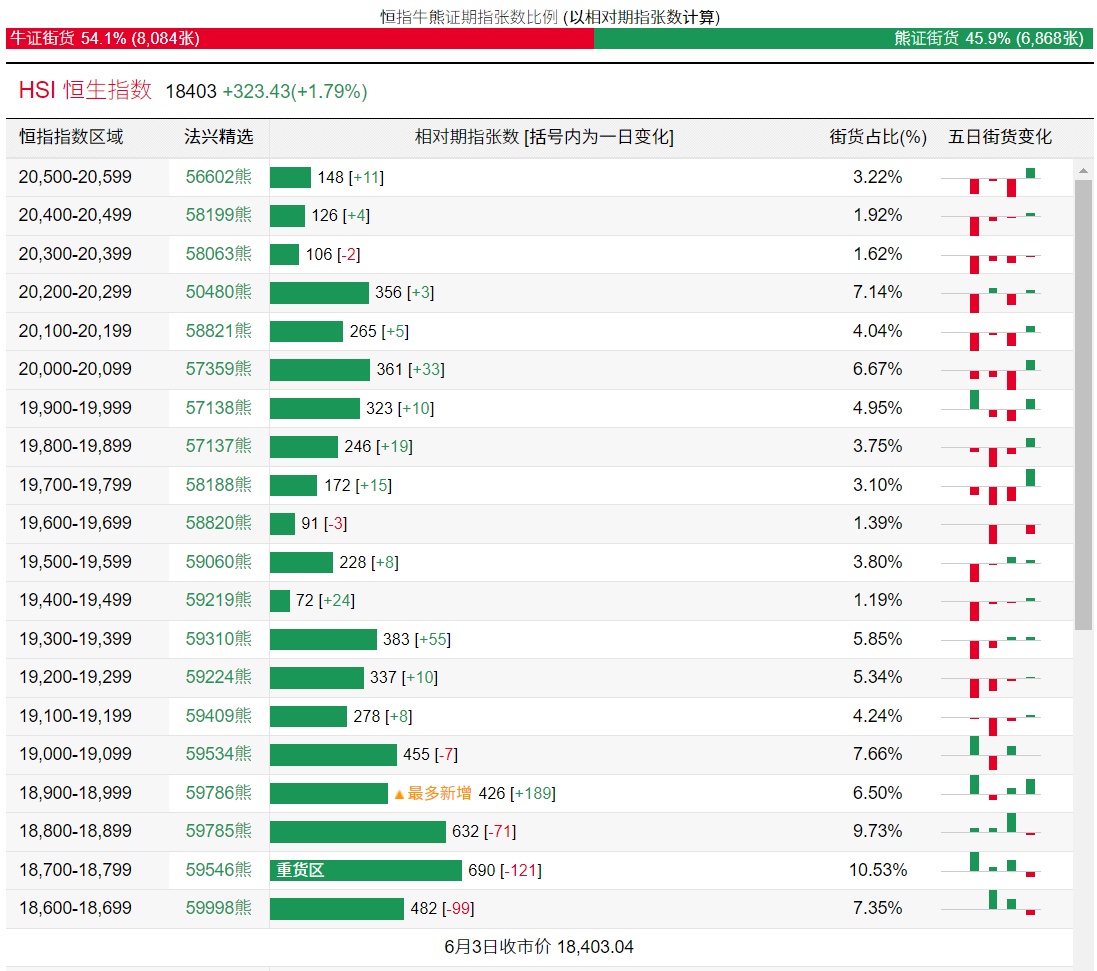Open the 59546熊 link in the 18,700-18,799 row
The height and width of the screenshot is (971, 1097).
click(218, 870)
